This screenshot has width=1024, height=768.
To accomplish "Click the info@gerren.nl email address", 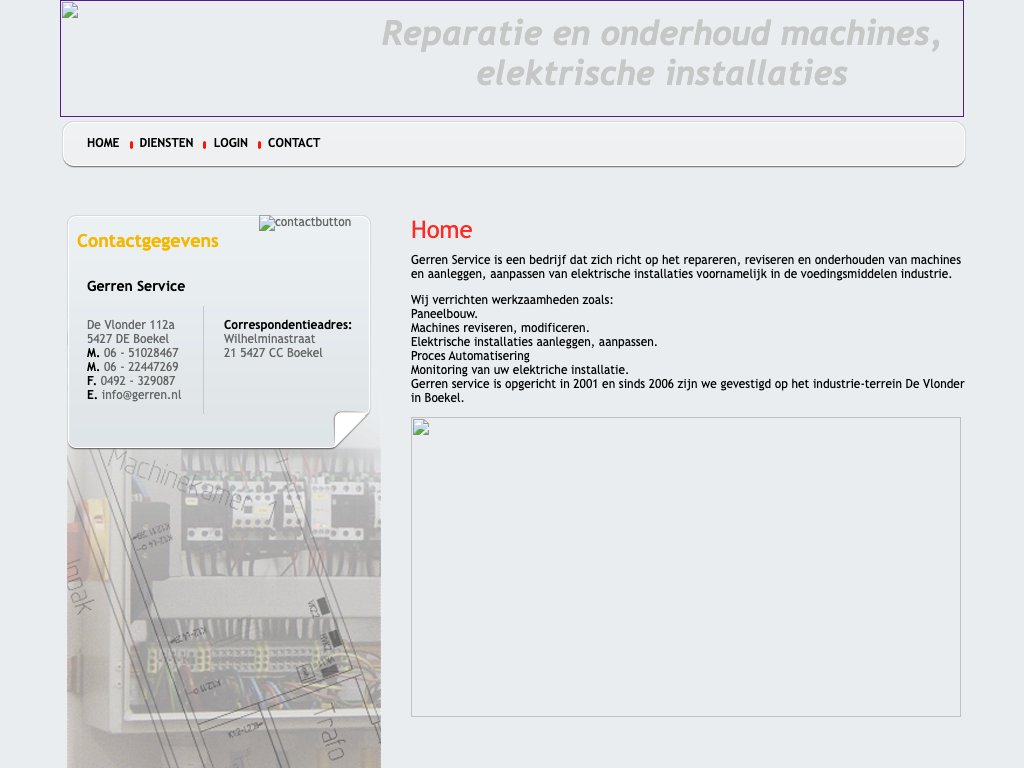I will (x=141, y=395).
